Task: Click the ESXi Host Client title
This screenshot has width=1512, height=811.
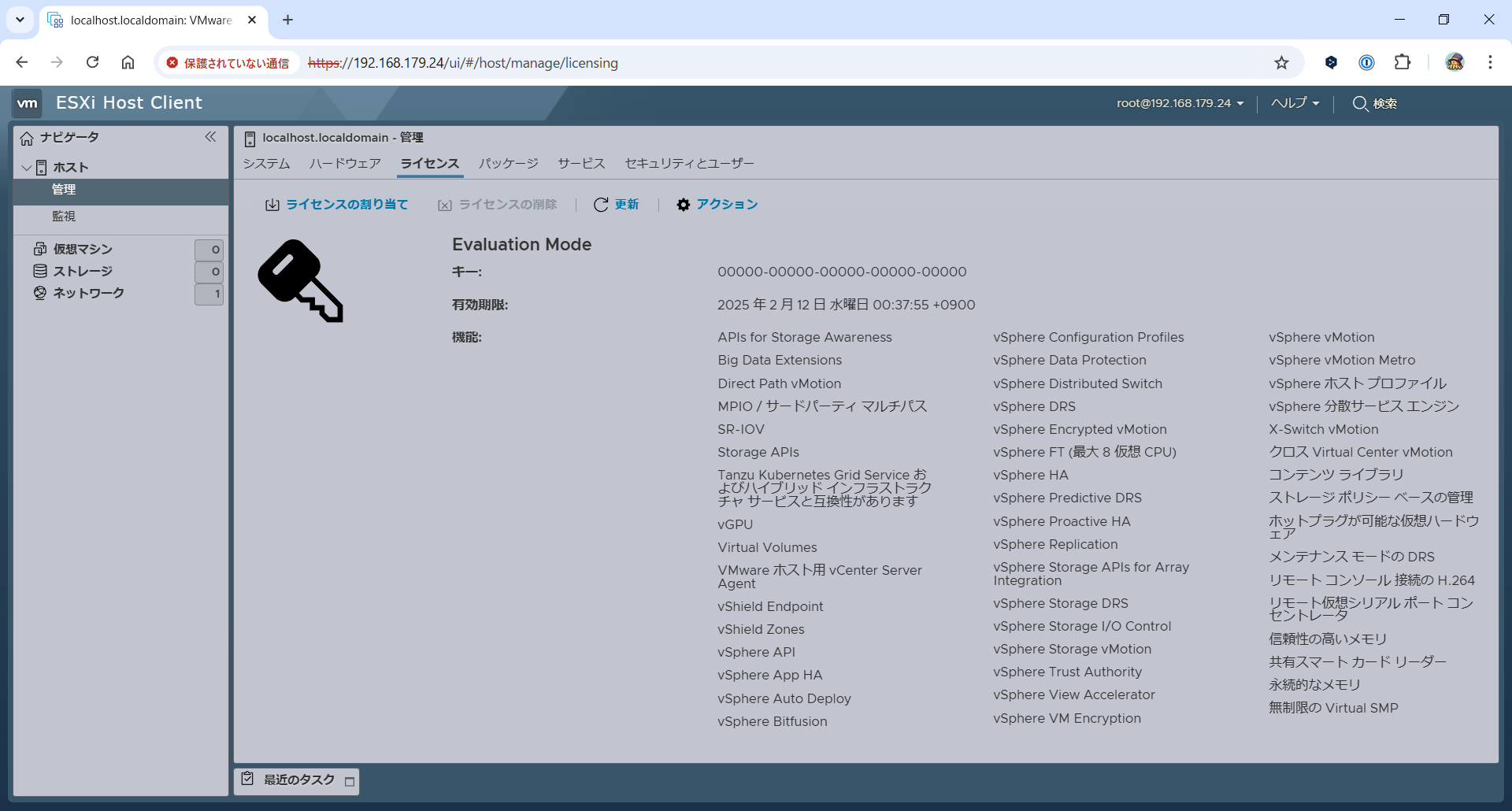Action: [x=129, y=103]
